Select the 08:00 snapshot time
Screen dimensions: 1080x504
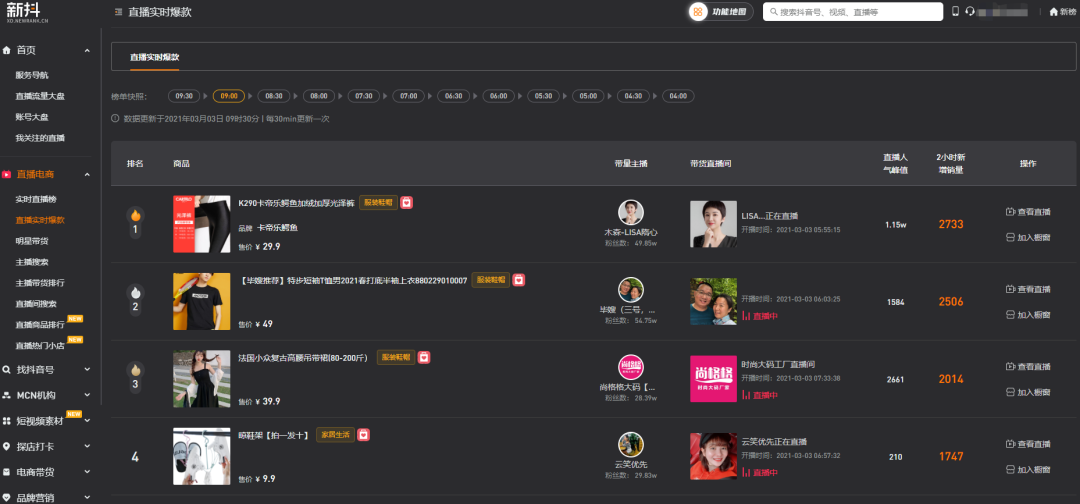(x=319, y=96)
